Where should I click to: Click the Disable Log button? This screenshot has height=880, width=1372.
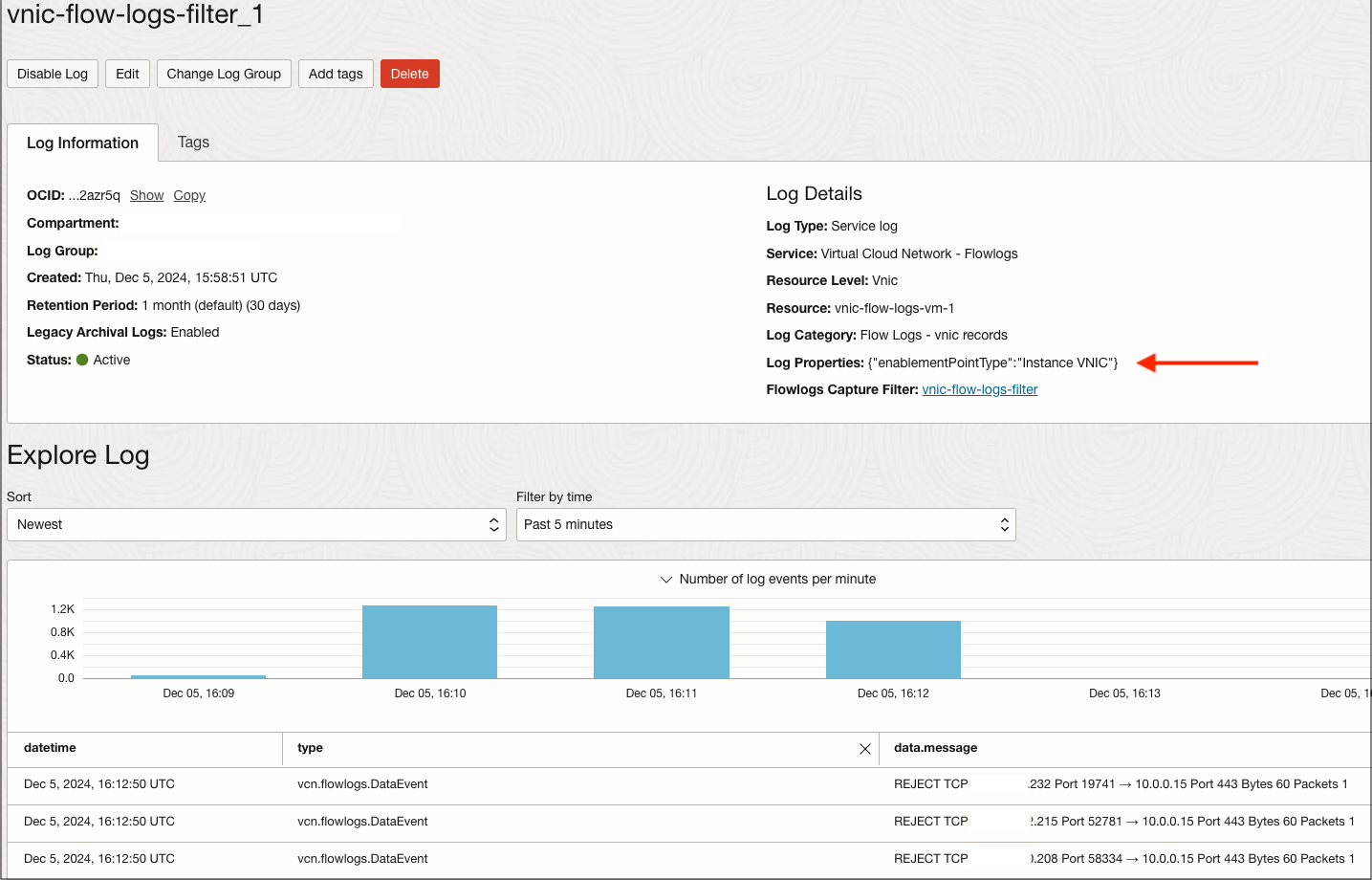[x=53, y=74]
